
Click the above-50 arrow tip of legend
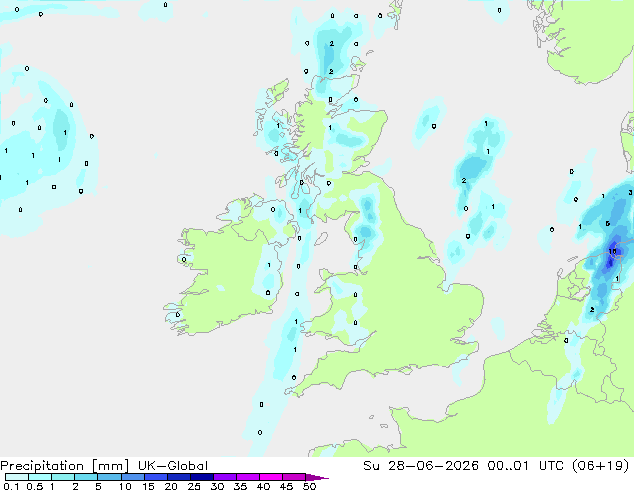click(317, 477)
